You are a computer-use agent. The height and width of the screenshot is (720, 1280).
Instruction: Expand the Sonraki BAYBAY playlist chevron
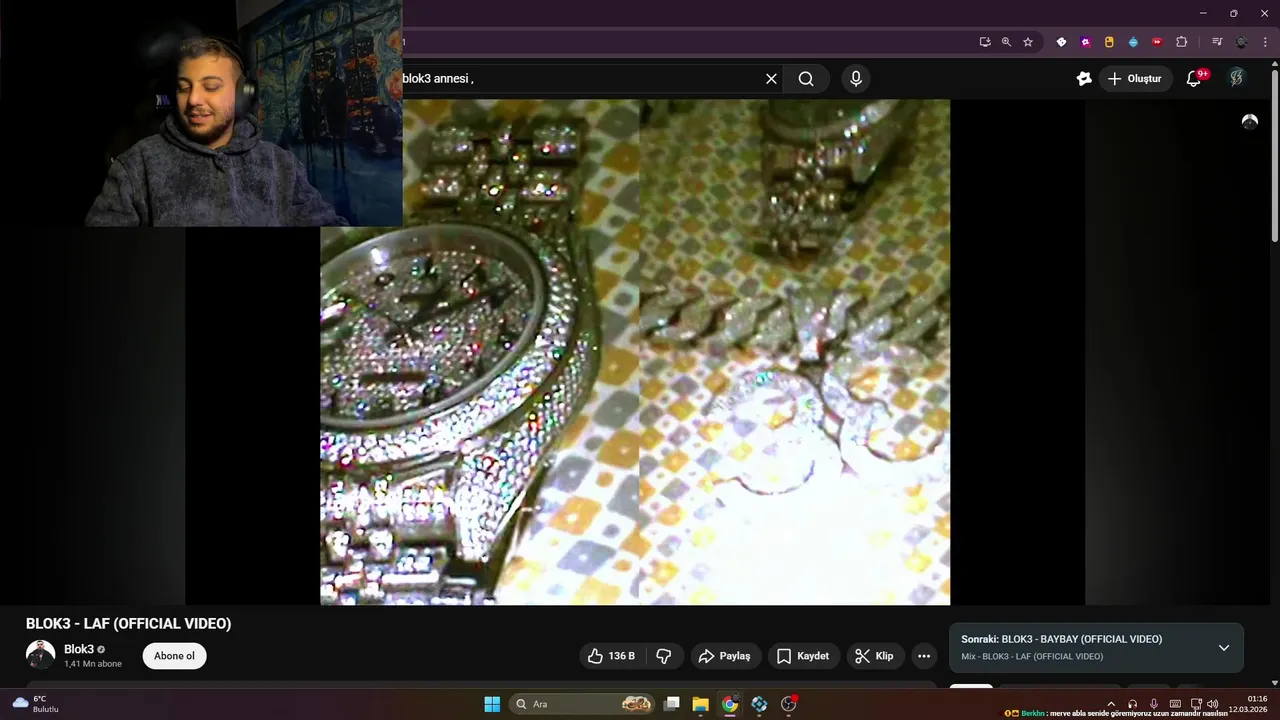1223,648
